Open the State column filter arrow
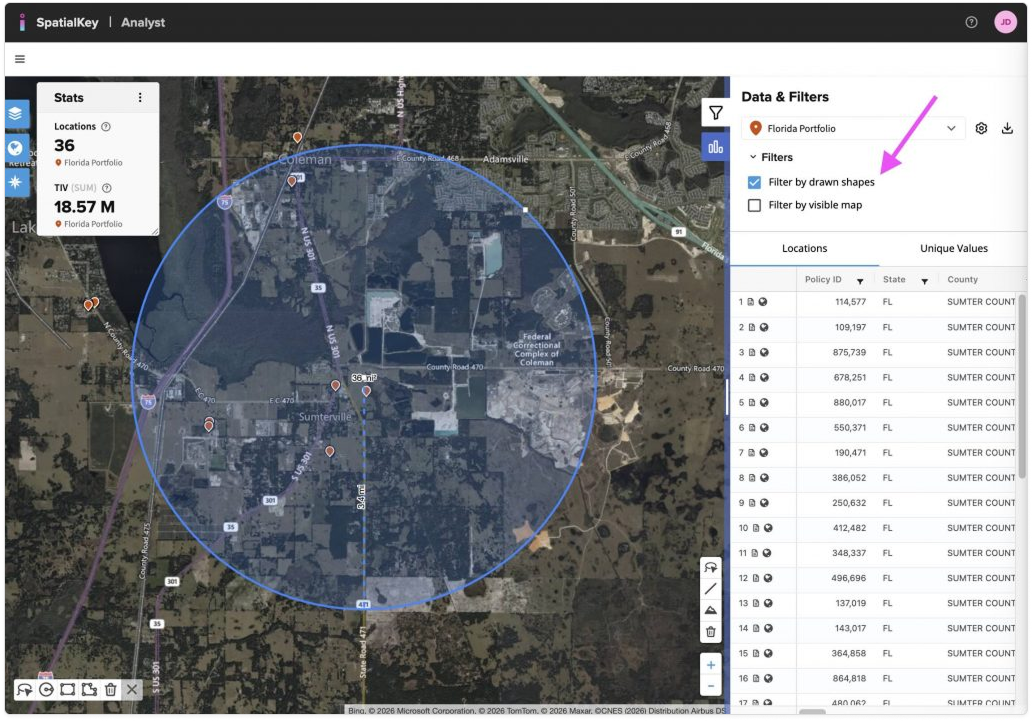Viewport: 1032px width, 721px height. tap(924, 281)
